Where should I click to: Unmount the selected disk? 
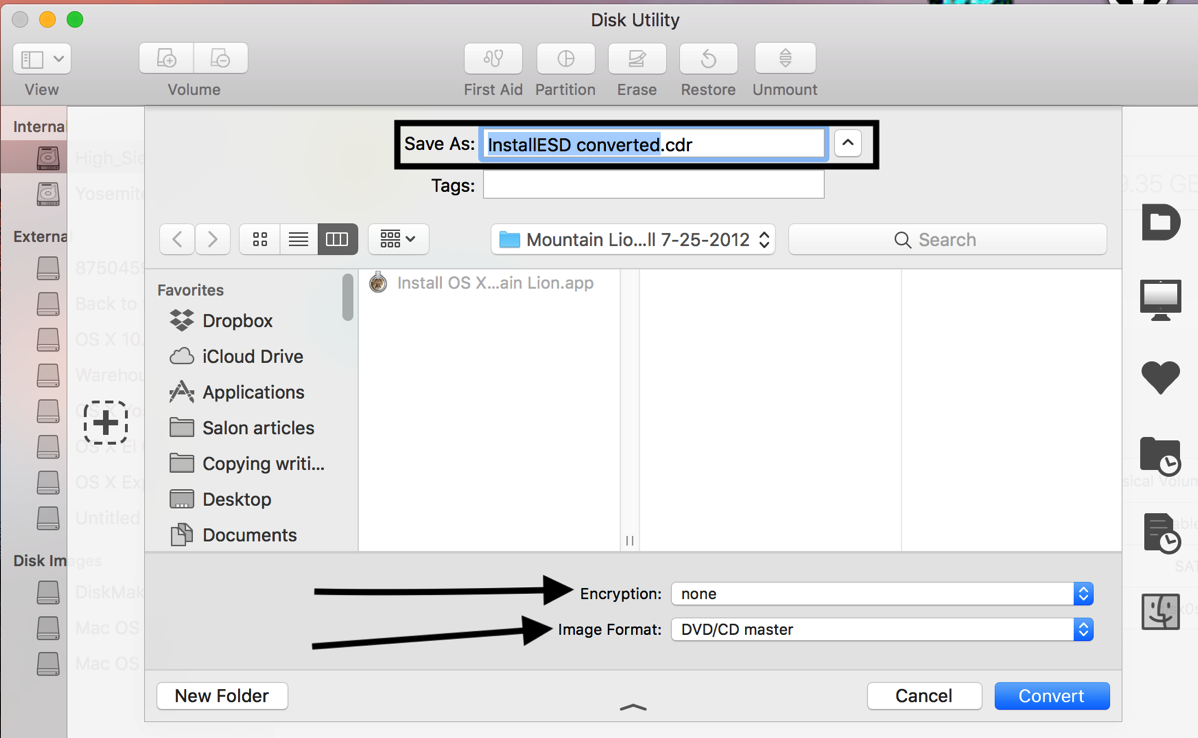click(x=785, y=59)
